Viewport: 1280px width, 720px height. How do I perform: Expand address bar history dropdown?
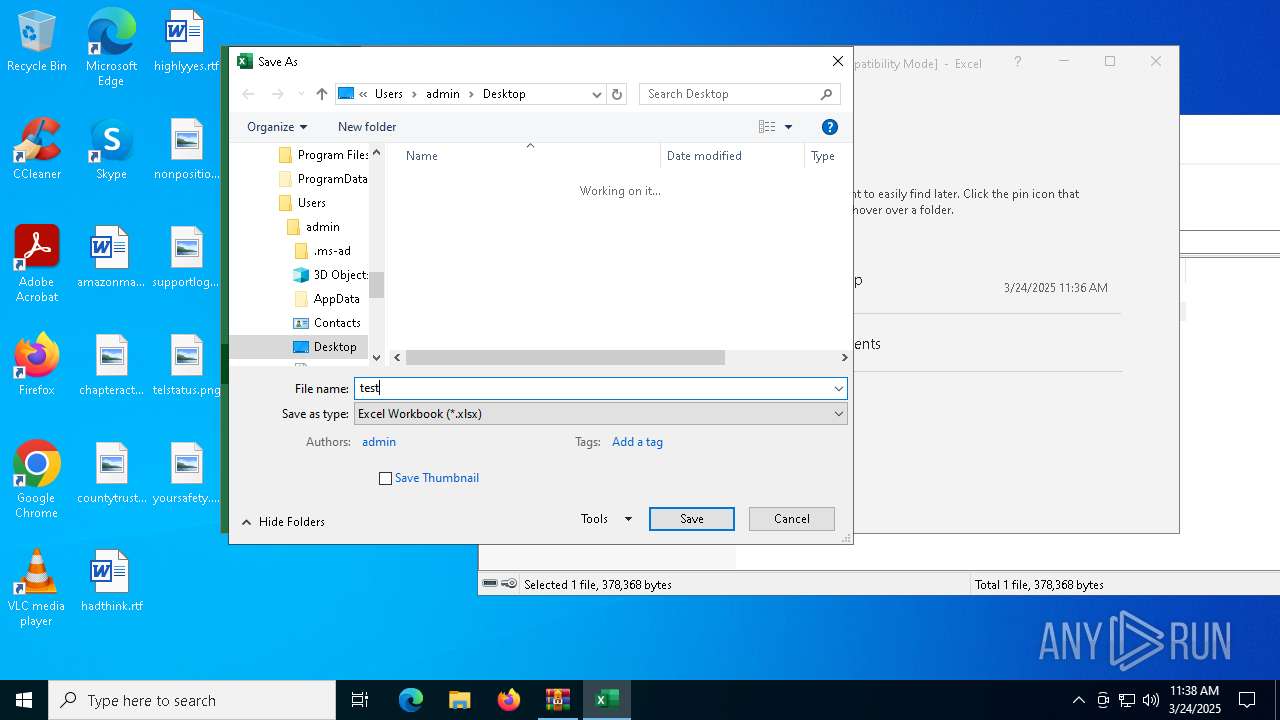pos(597,94)
